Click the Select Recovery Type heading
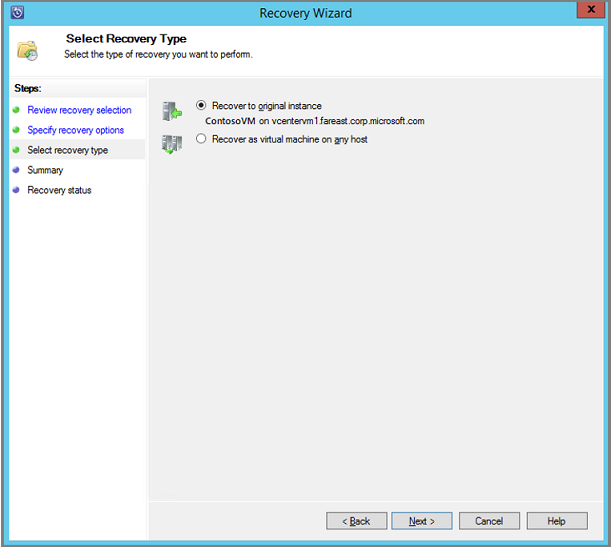The height and width of the screenshot is (547, 611). tap(126, 39)
